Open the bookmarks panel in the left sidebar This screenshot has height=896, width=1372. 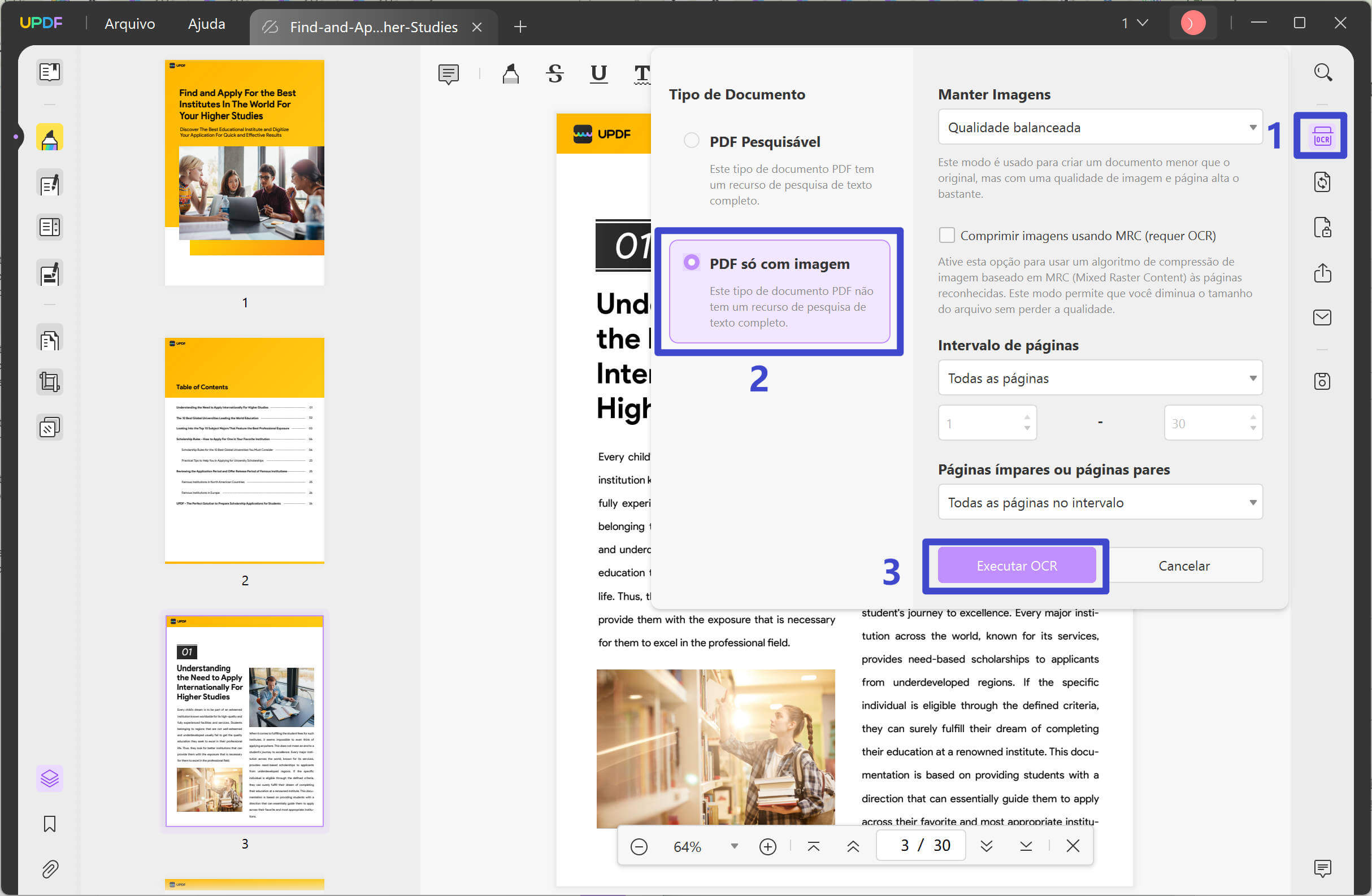pyautogui.click(x=50, y=824)
